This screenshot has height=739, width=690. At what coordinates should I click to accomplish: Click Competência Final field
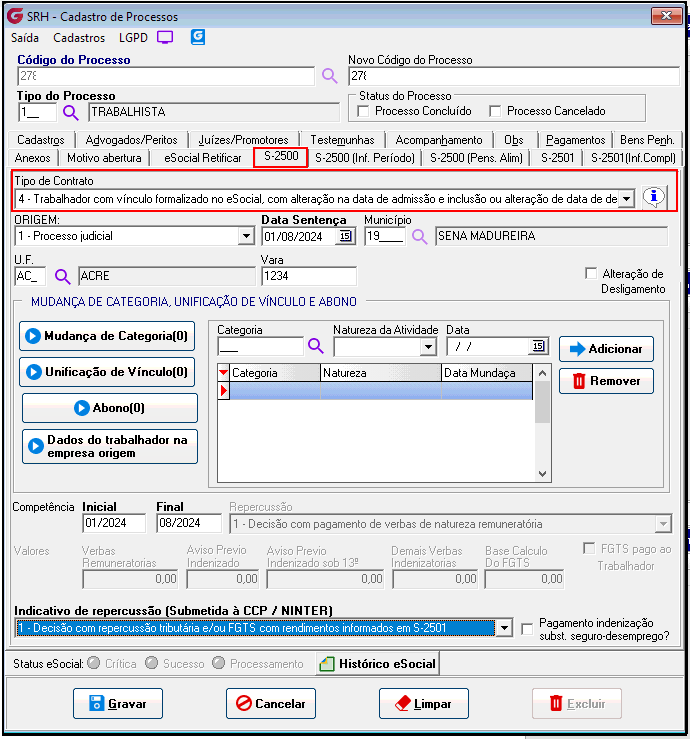pos(189,523)
